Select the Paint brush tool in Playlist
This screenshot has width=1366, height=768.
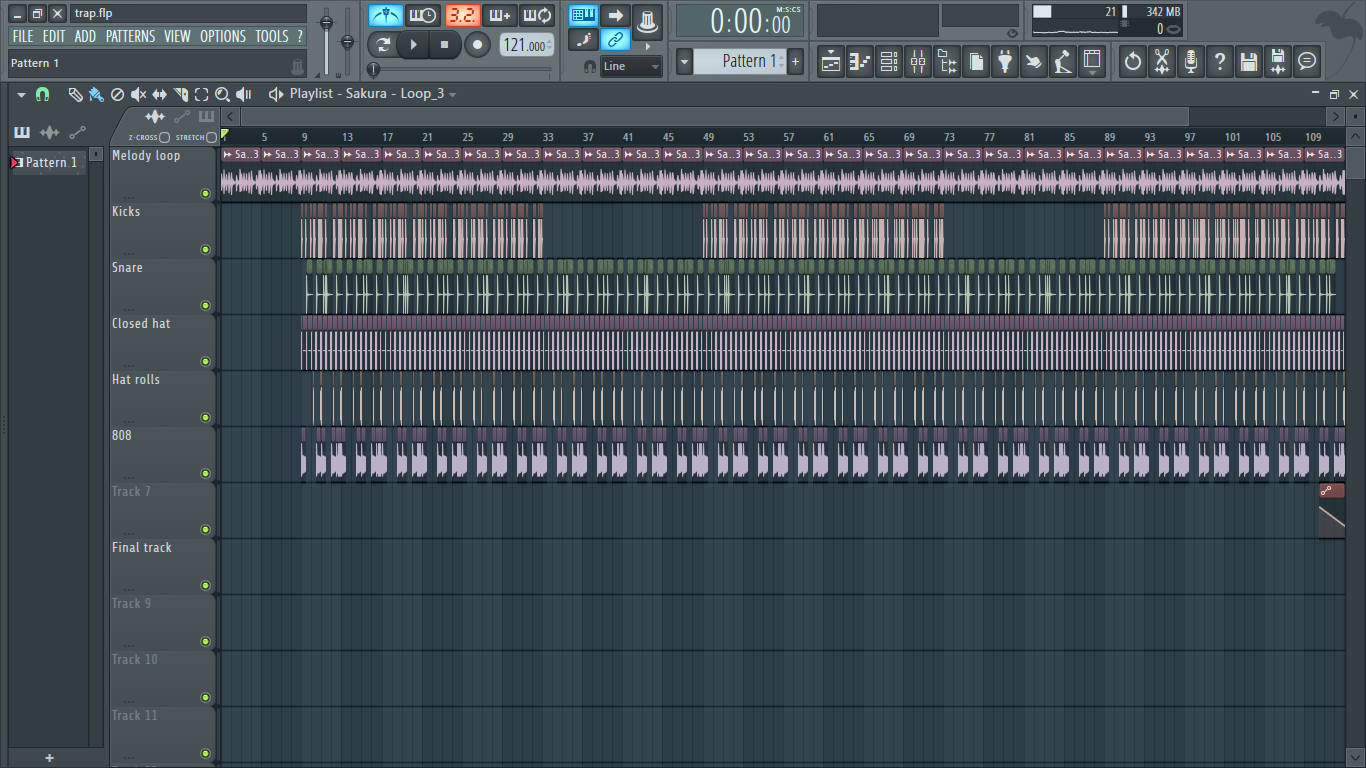96,94
